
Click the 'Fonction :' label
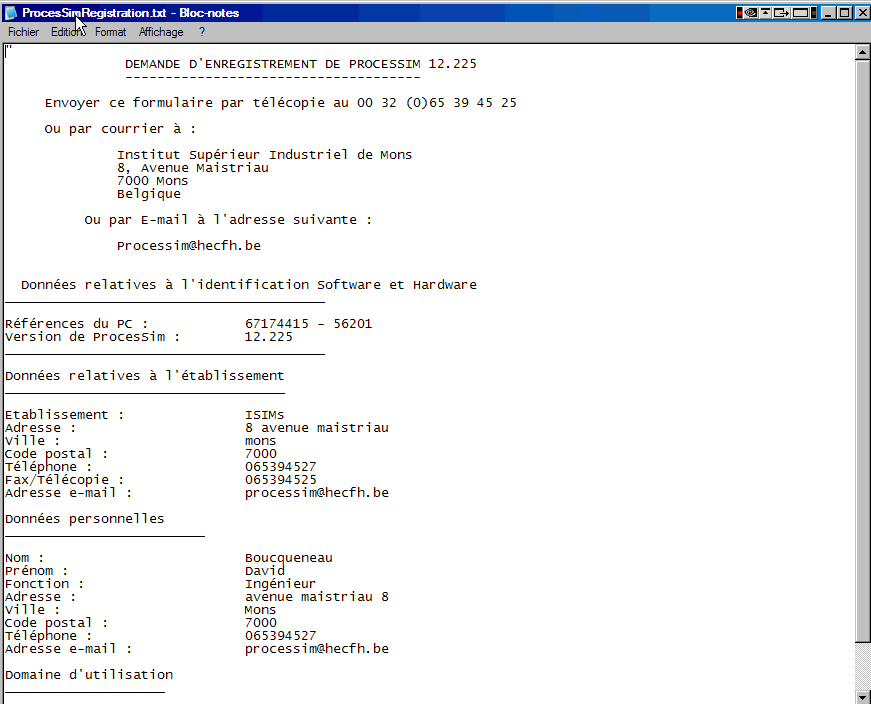[x=44, y=584]
